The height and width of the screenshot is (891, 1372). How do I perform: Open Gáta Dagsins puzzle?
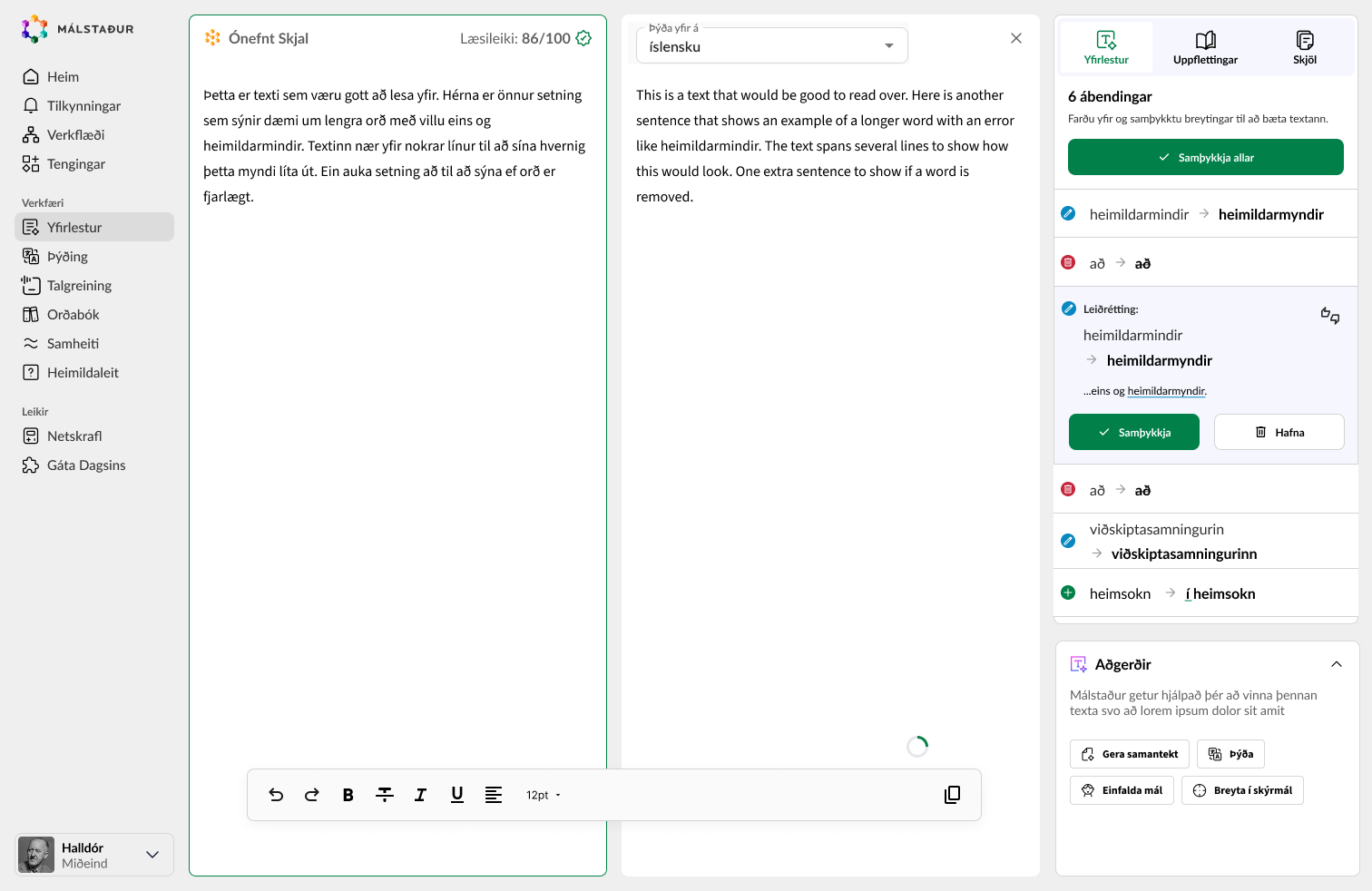[94, 465]
